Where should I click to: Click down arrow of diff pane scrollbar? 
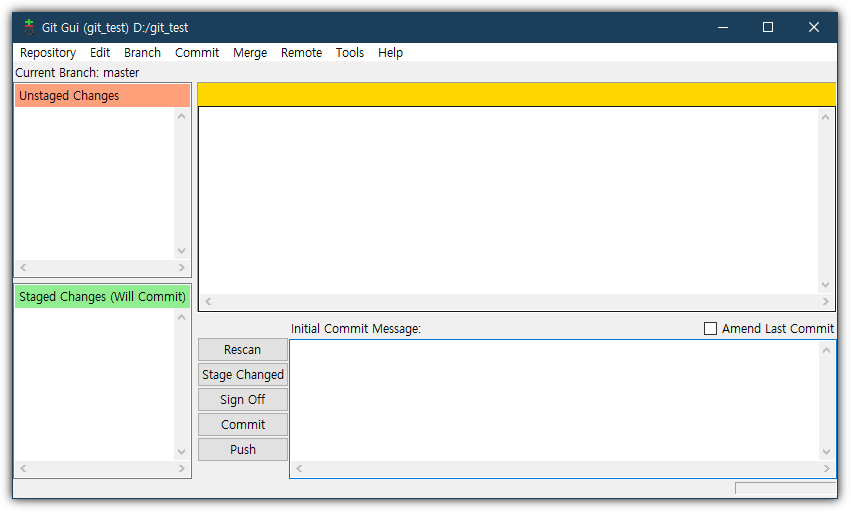[825, 285]
